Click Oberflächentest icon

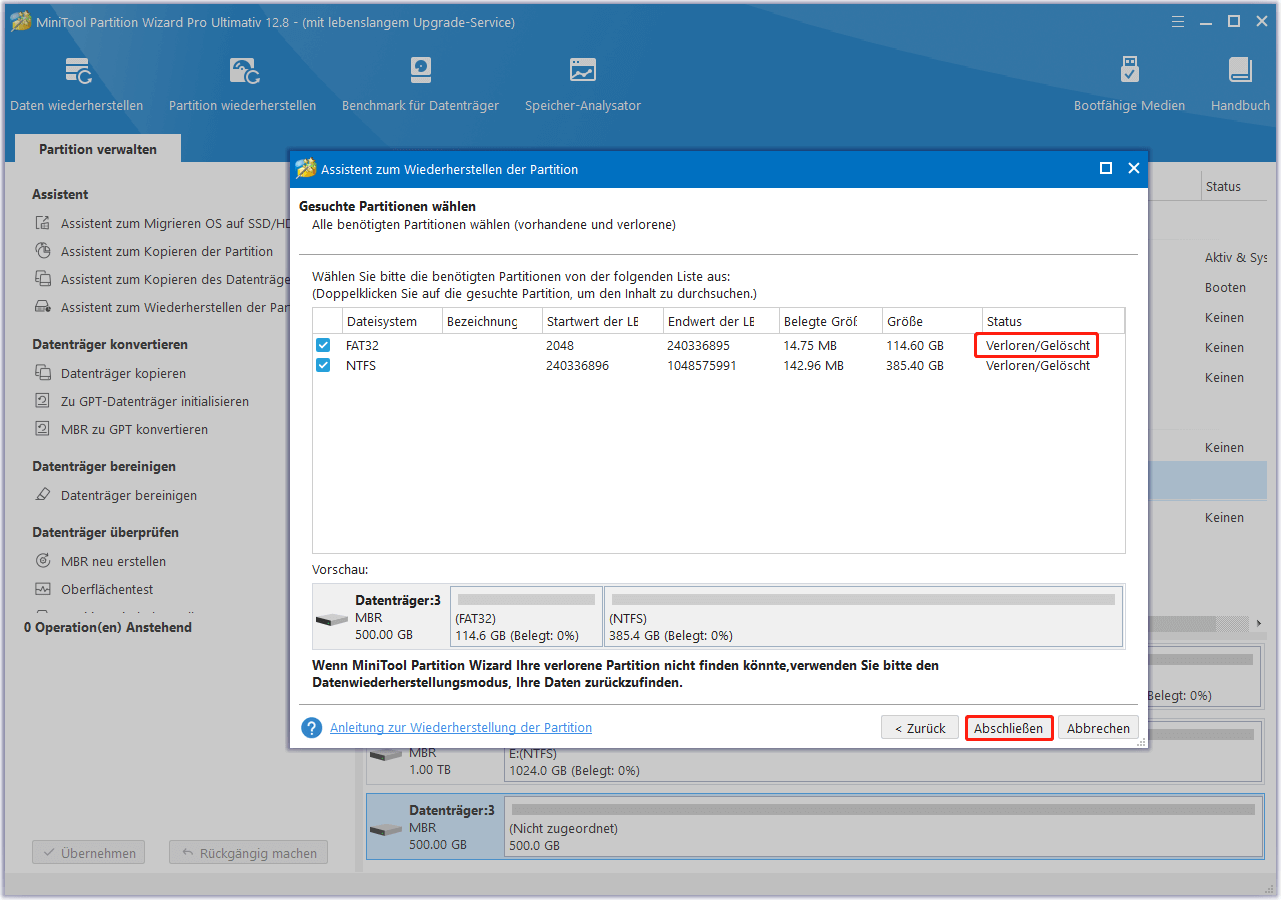[43, 590]
